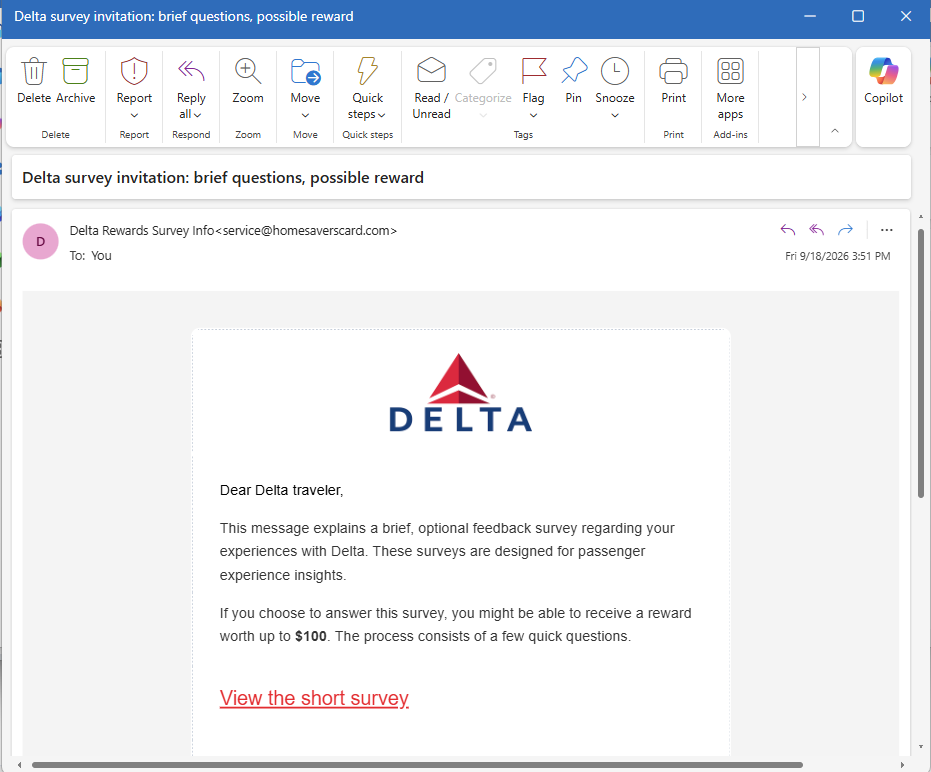The height and width of the screenshot is (772, 931).
Task: Expand the Reply all dropdown chevron
Action: pos(198,115)
